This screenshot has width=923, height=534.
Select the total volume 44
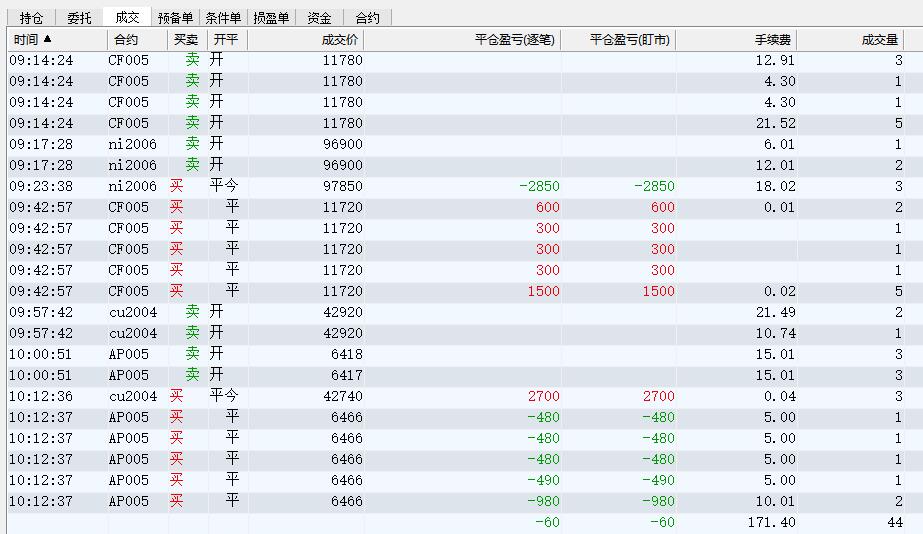[x=895, y=522]
